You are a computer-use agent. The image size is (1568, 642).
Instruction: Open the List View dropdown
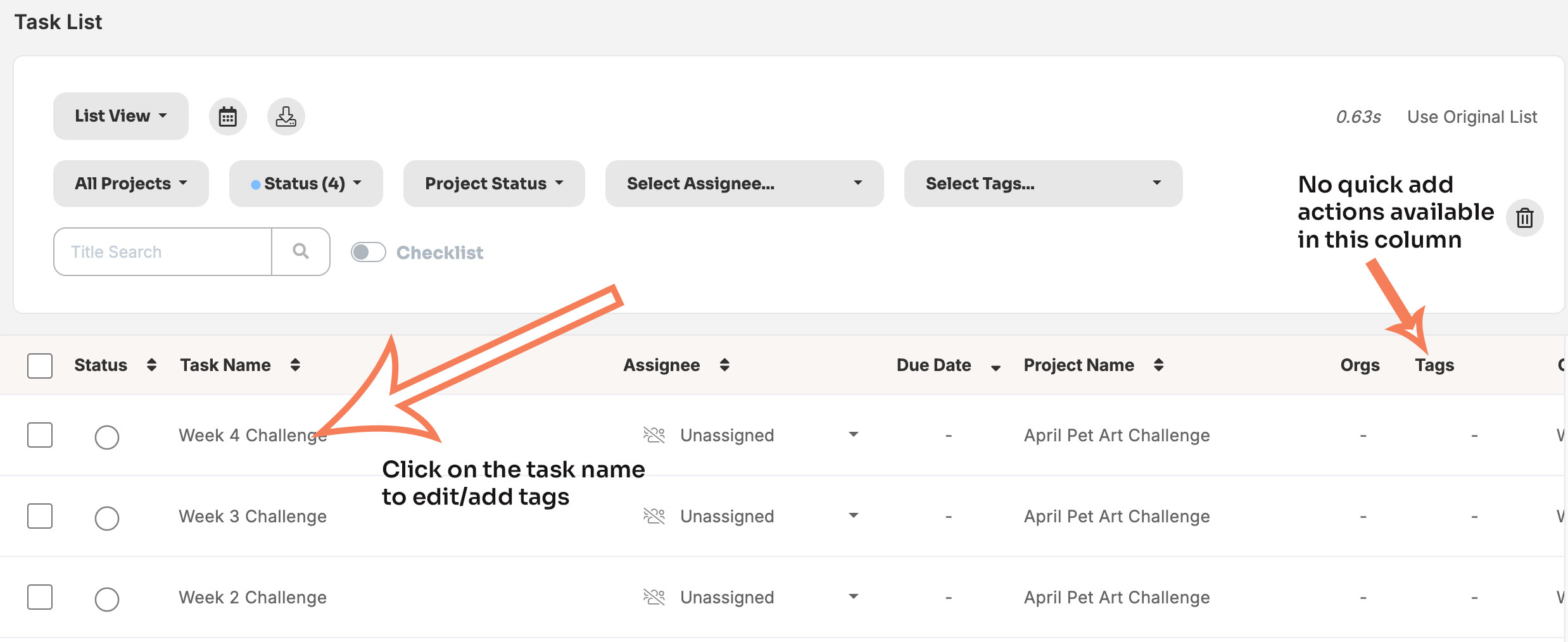point(121,116)
